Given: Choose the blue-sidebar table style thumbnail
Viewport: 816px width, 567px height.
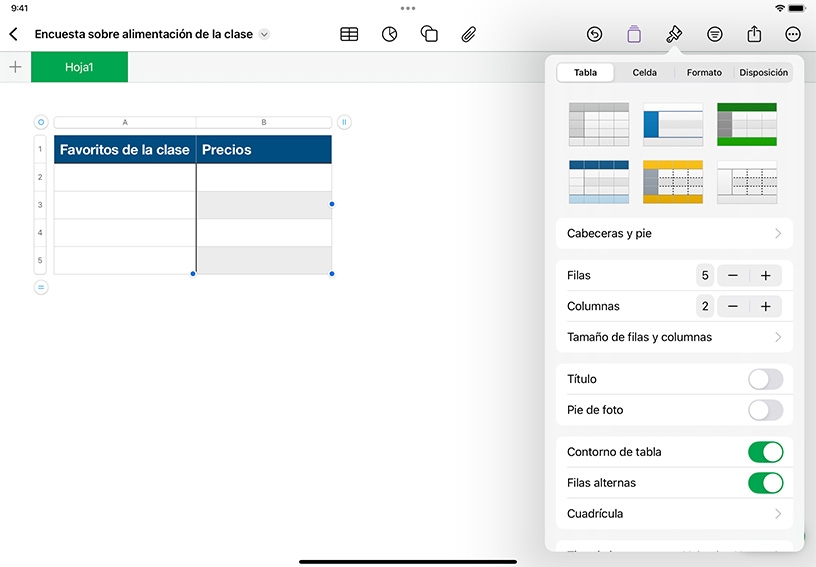Looking at the screenshot, I should (673, 124).
